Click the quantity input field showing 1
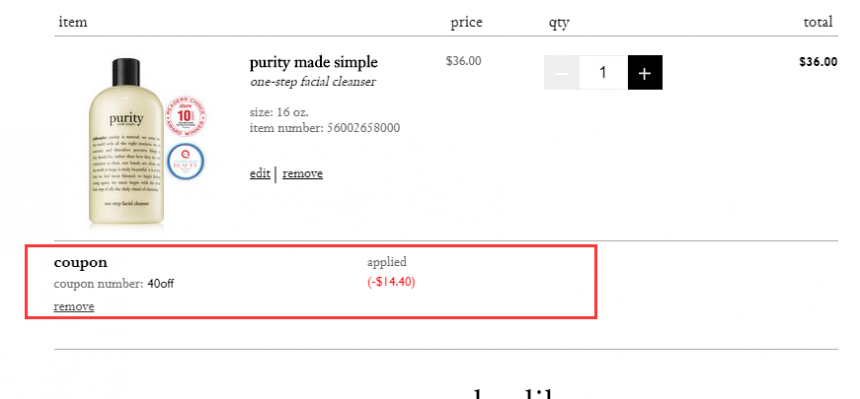860x399 pixels. pos(603,72)
